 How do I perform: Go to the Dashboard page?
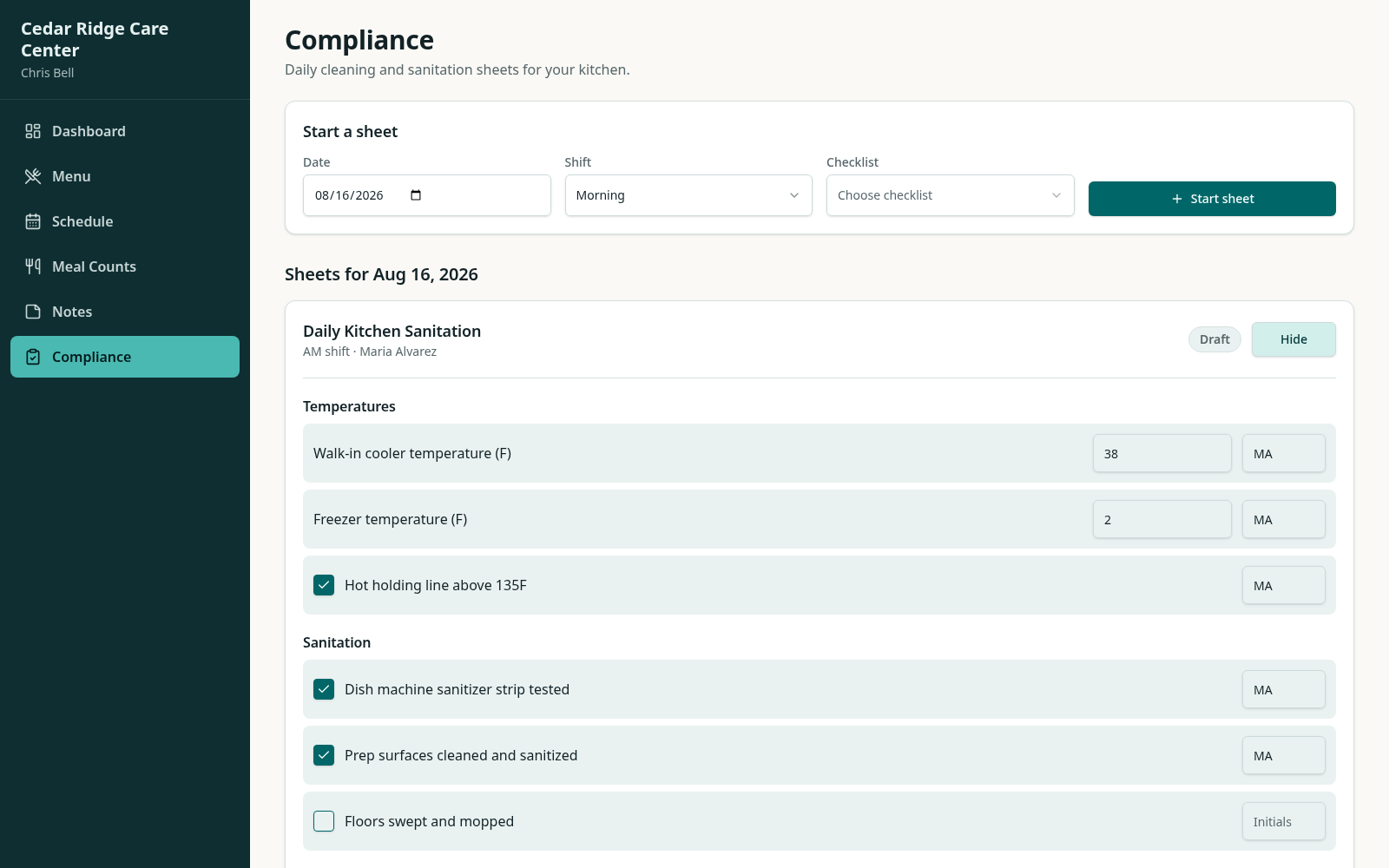125,131
